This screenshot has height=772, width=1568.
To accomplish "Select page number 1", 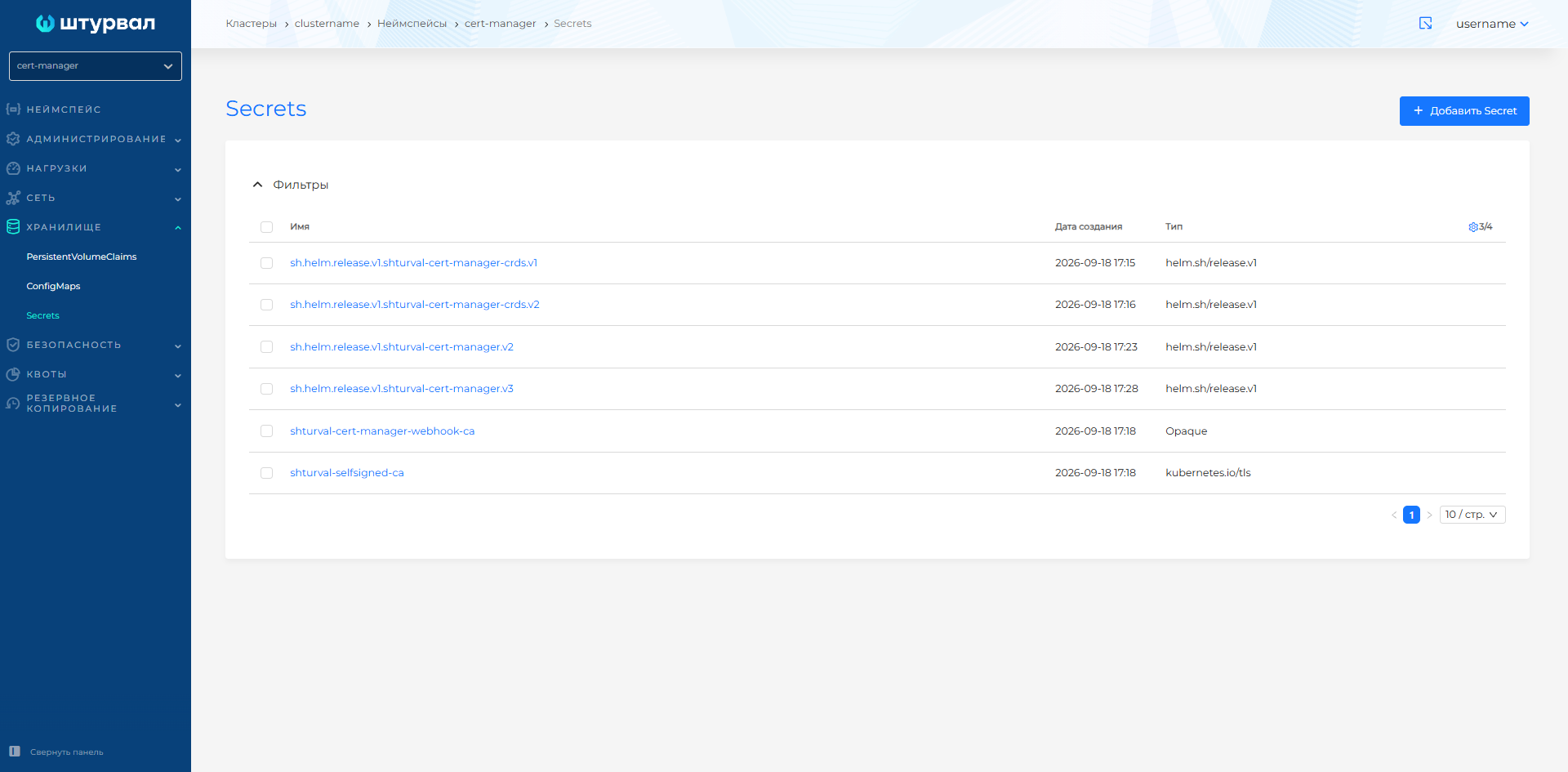I will tap(1411, 515).
